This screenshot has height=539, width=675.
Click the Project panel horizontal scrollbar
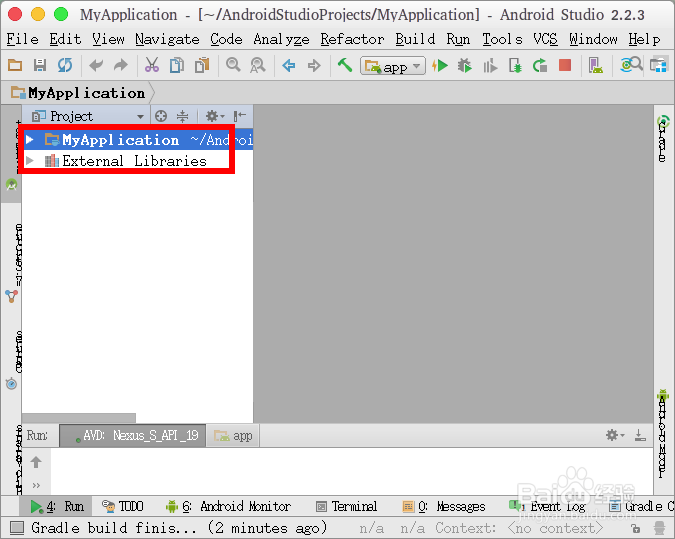pyautogui.click(x=79, y=418)
